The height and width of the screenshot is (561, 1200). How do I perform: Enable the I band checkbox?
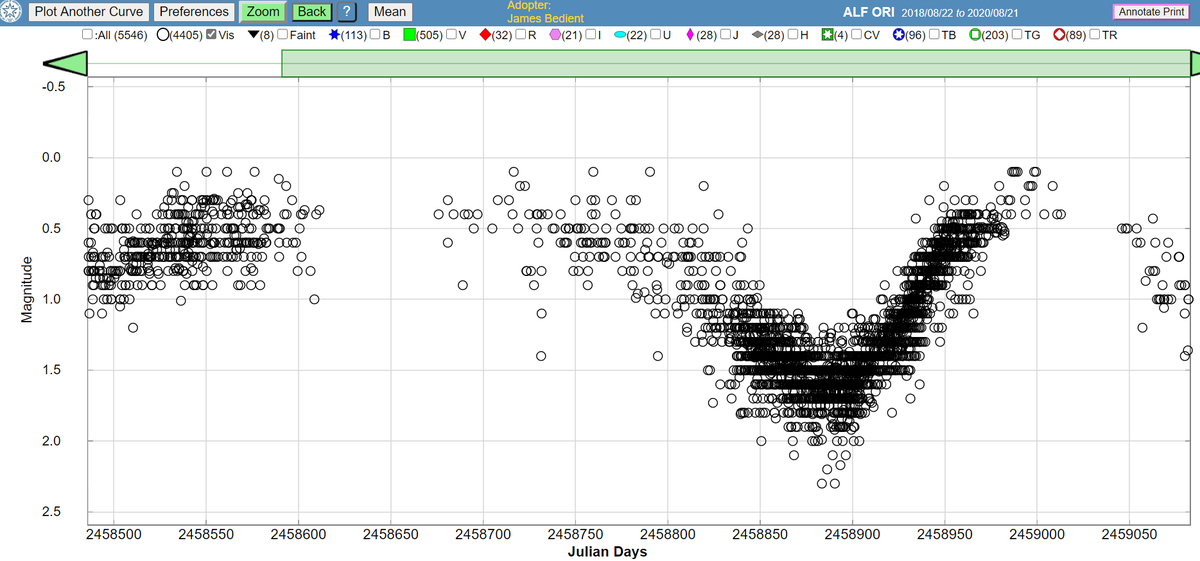click(590, 34)
